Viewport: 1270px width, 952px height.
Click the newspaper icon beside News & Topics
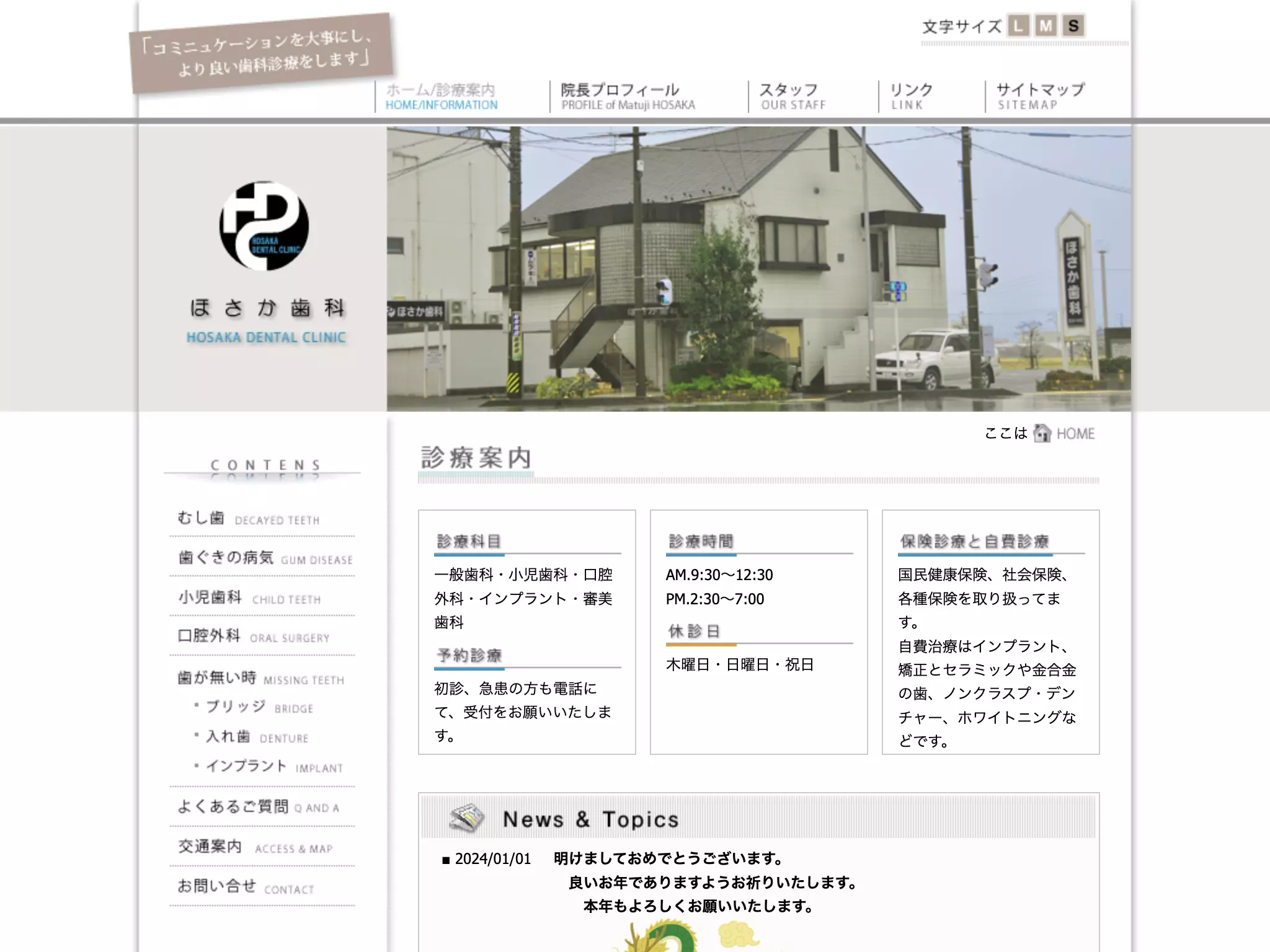pos(466,818)
